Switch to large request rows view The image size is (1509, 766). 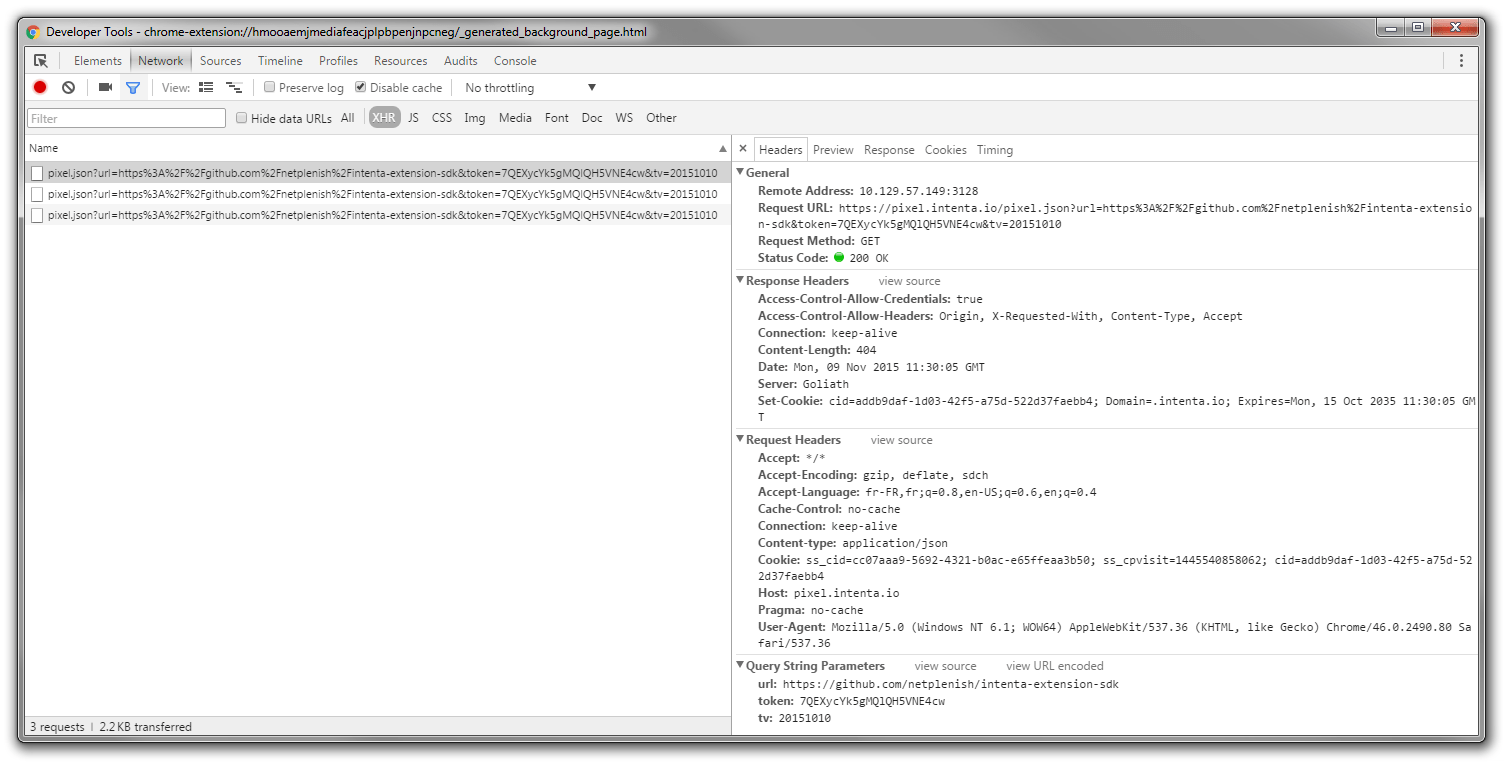(205, 87)
